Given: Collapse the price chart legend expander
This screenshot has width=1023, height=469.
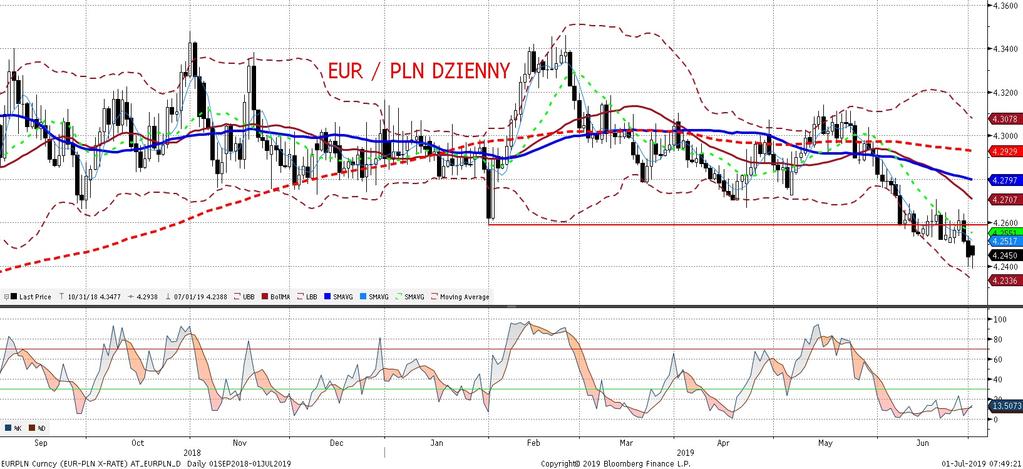Looking at the screenshot, I should pos(6,297).
